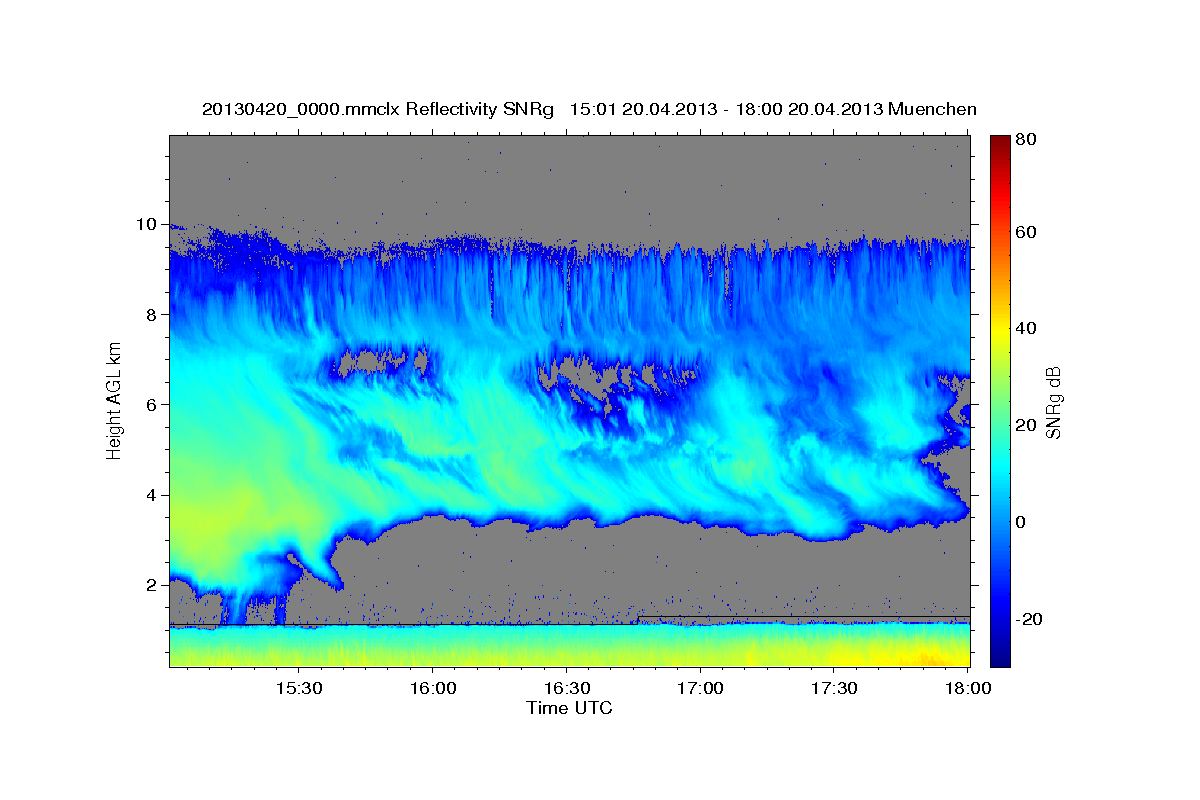Image resolution: width=1200 pixels, height=800 pixels.
Task: Click the height tick label 10
Action: coord(146,225)
